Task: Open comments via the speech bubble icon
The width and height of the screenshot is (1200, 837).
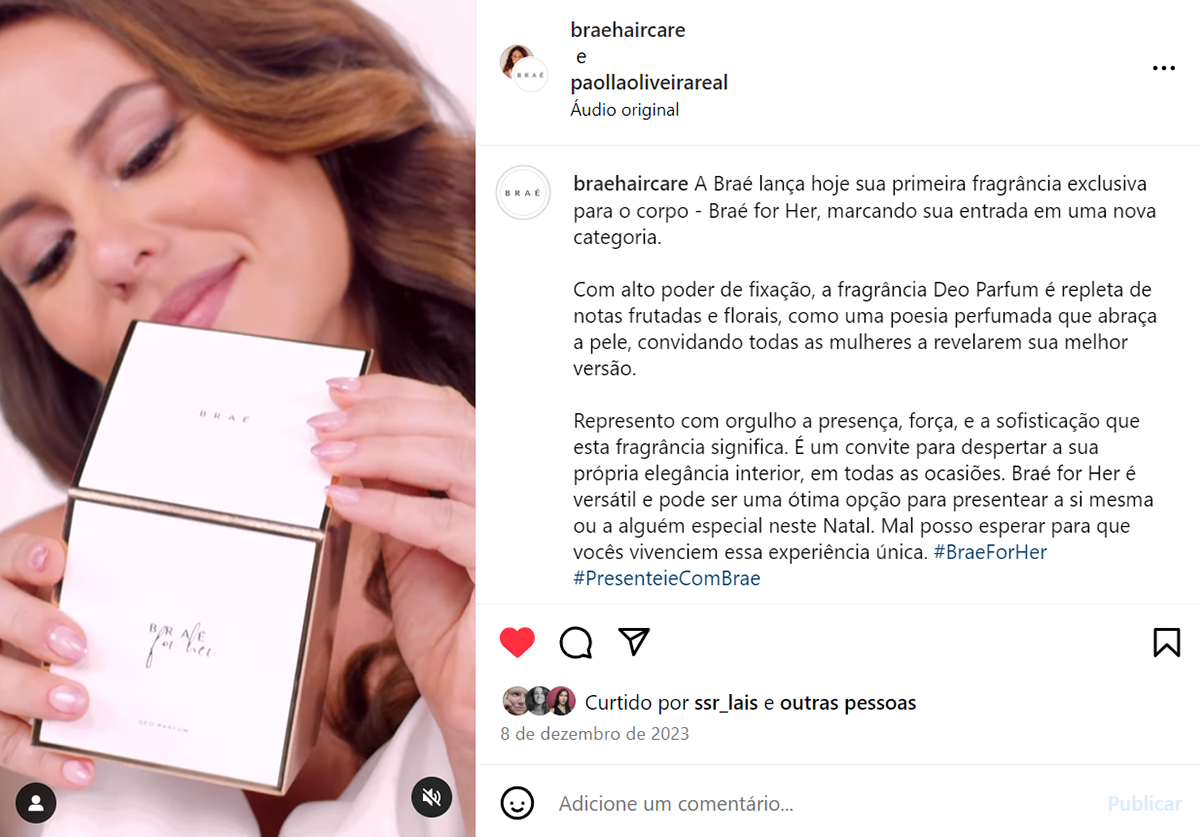Action: [576, 642]
